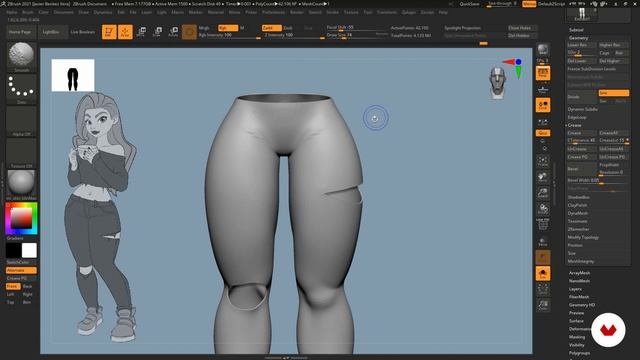Open the material sphere picker
Viewport: 640px width, 360px height.
point(21,184)
